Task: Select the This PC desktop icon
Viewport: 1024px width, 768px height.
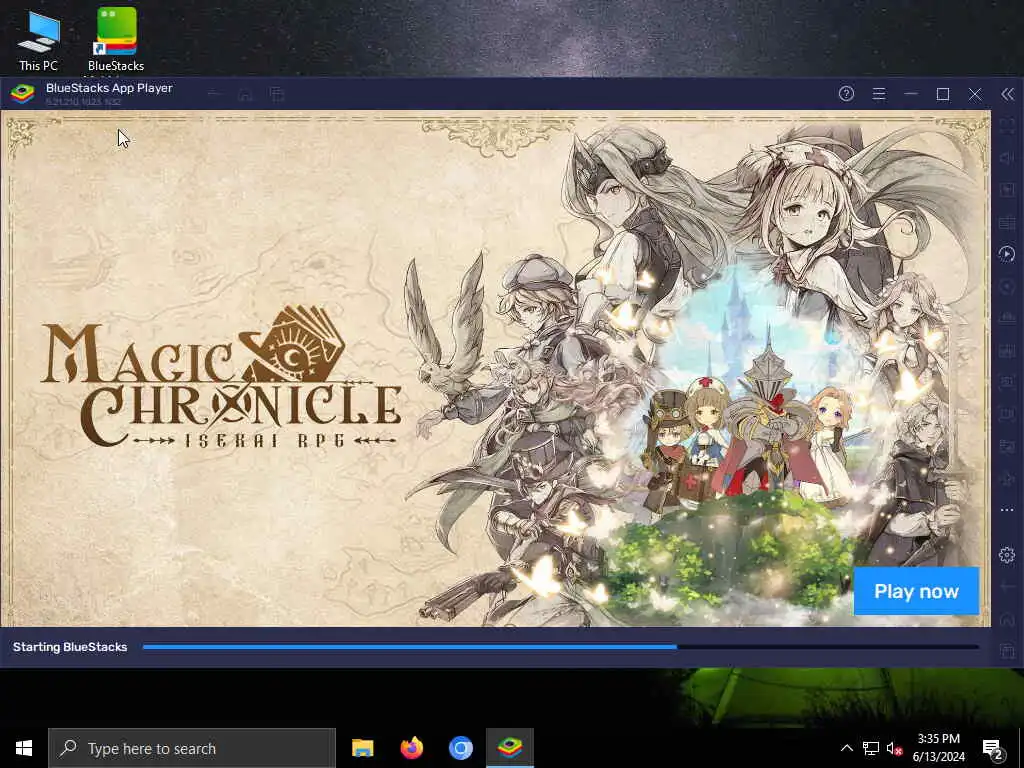Action: pos(39,40)
